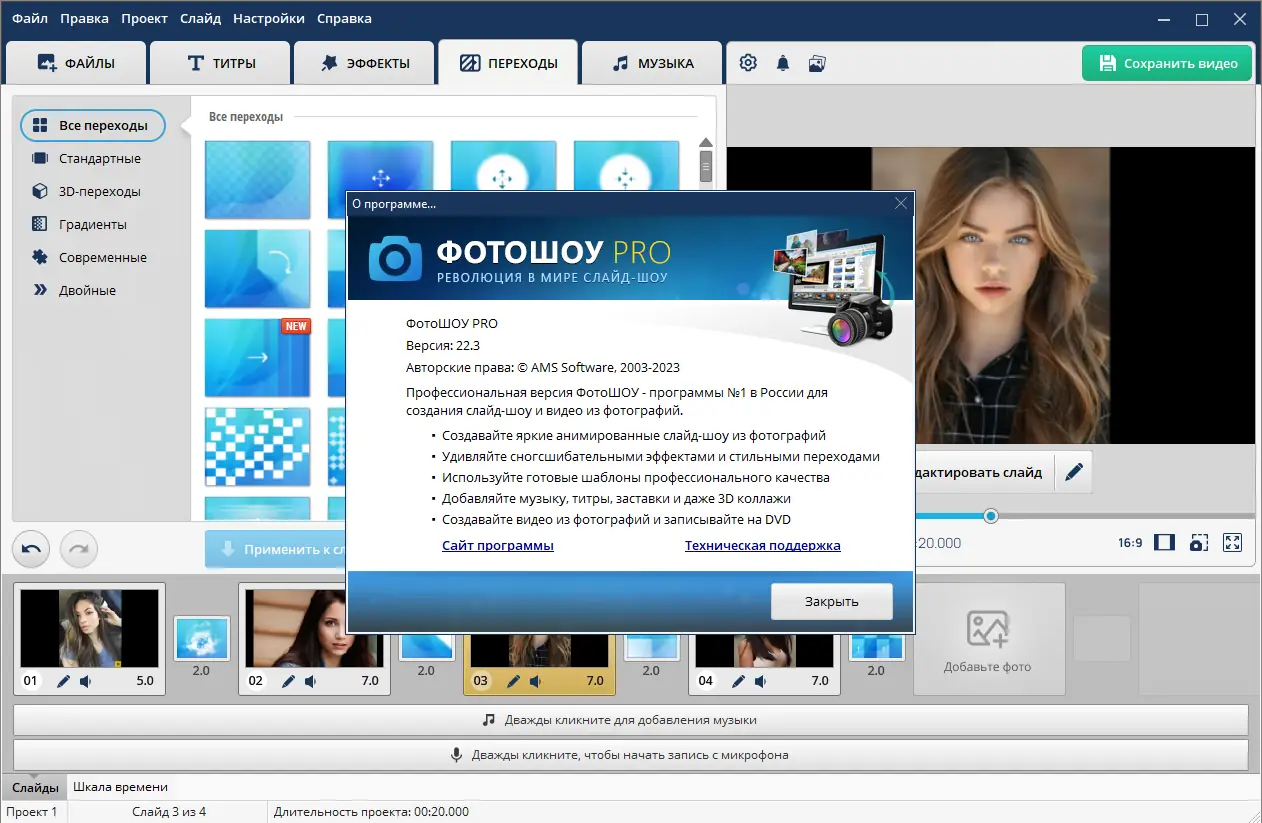Click pencil icon next to edit slide button
Viewport: 1262px width, 823px height.
pos(1074,472)
